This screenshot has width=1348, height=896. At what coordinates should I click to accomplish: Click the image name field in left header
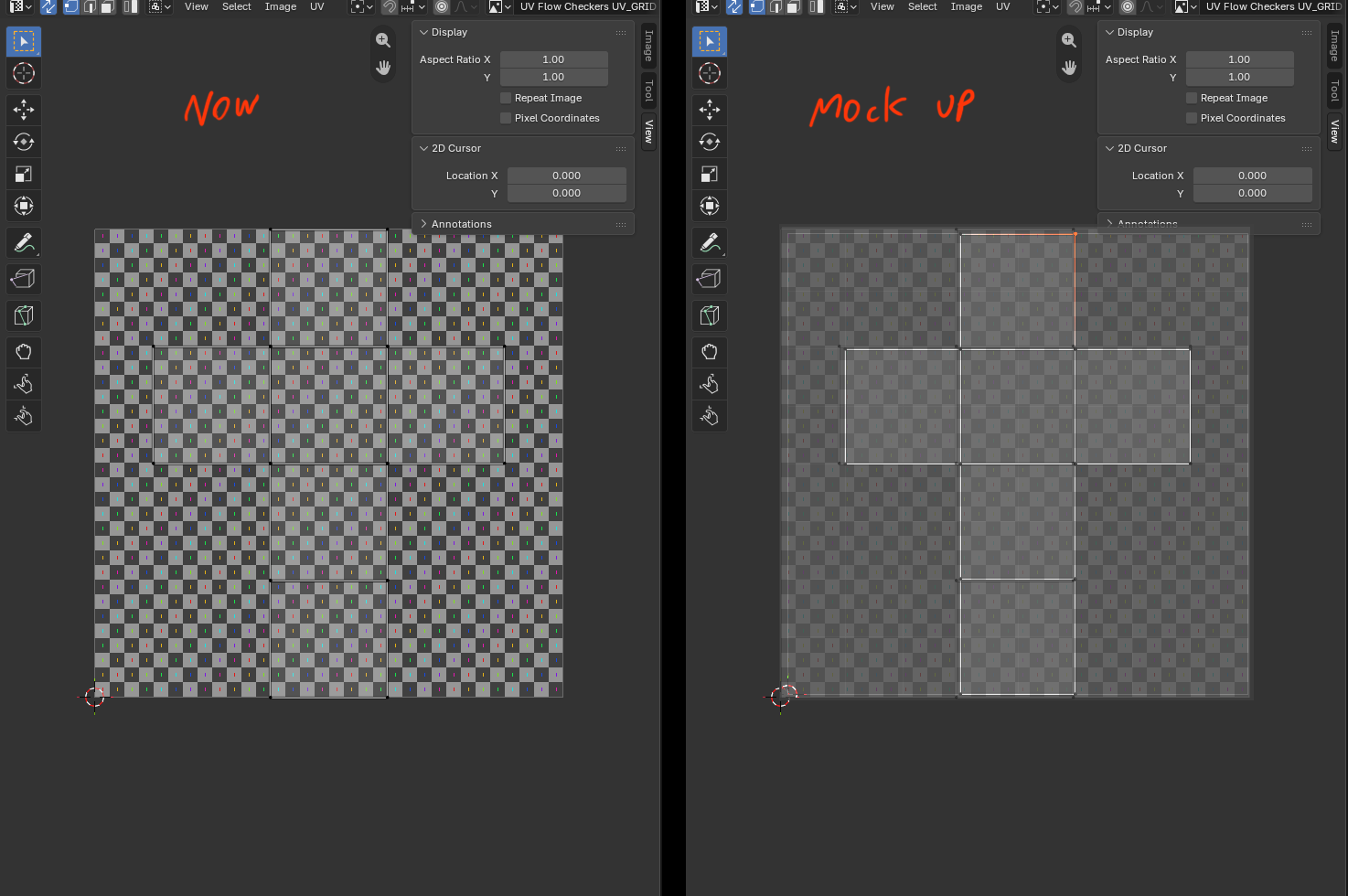point(587,6)
